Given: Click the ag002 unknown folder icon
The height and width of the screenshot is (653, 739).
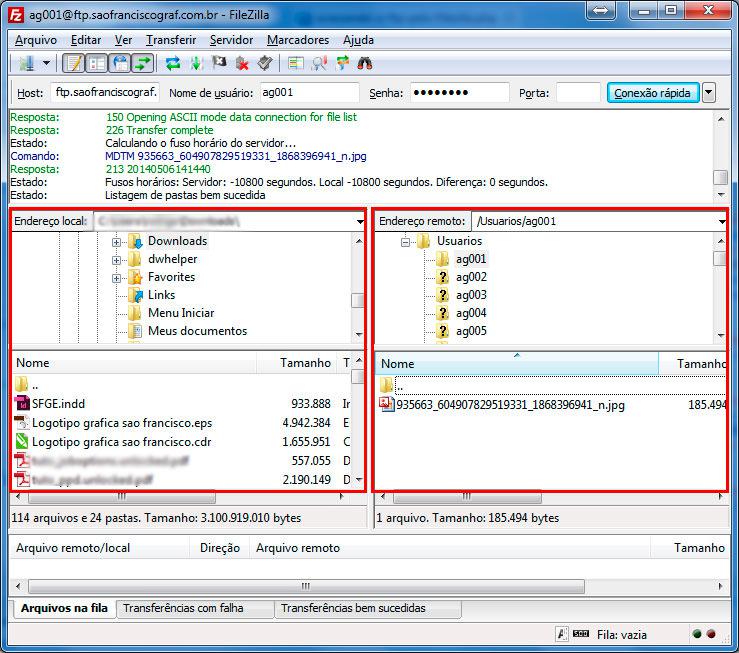Looking at the screenshot, I should coord(443,277).
